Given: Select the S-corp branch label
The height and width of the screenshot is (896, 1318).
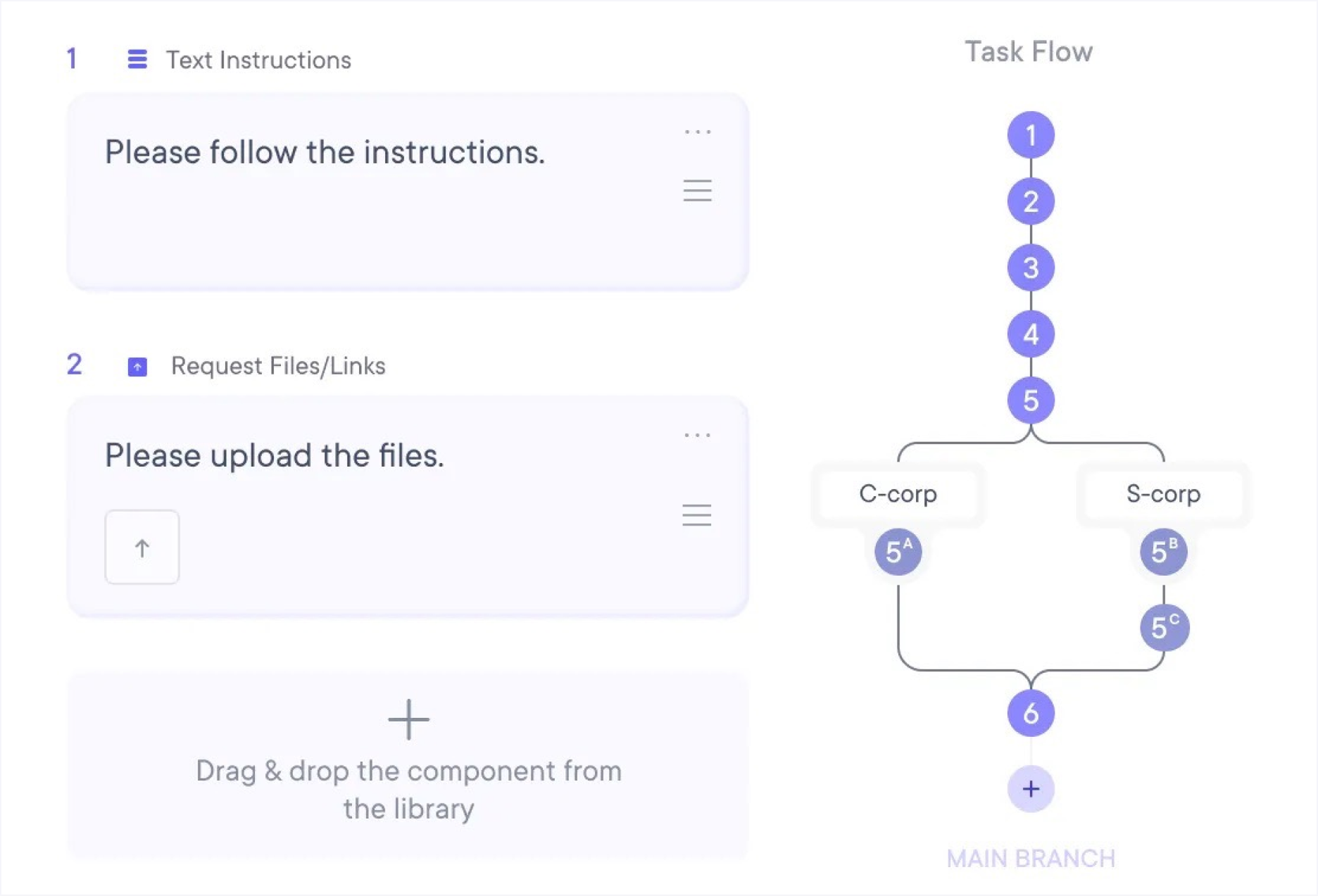Looking at the screenshot, I should 1163,494.
